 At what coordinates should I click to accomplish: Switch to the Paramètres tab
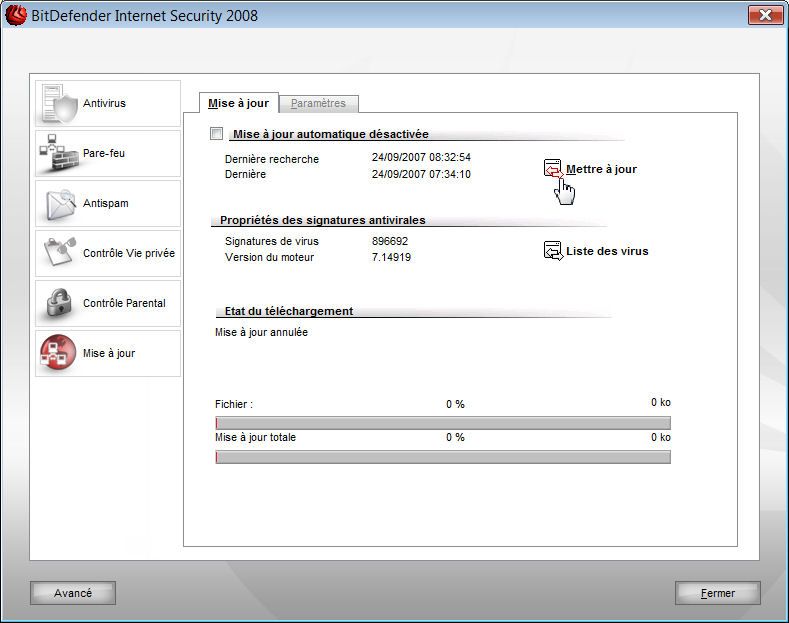(318, 103)
